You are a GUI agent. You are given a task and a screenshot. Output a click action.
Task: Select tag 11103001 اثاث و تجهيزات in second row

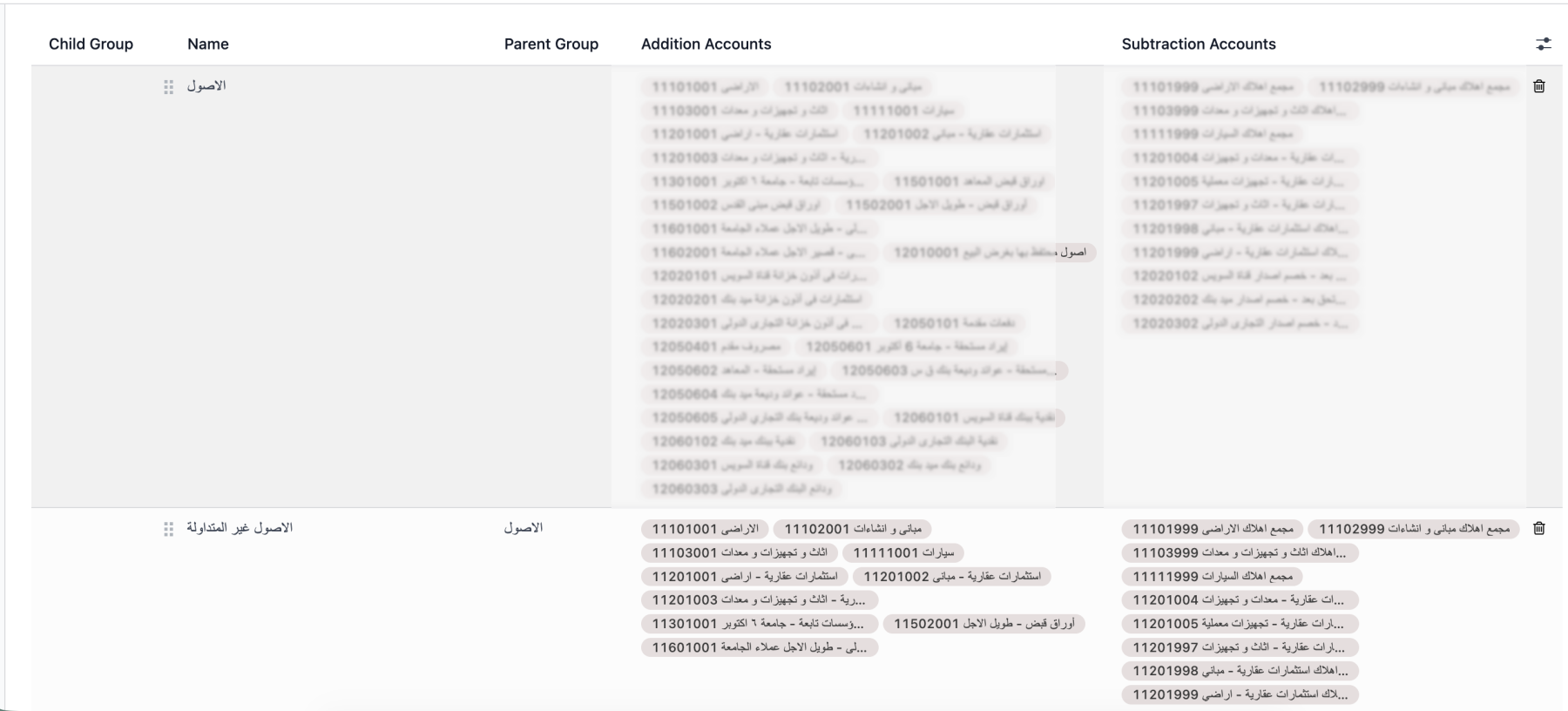pyautogui.click(x=740, y=552)
